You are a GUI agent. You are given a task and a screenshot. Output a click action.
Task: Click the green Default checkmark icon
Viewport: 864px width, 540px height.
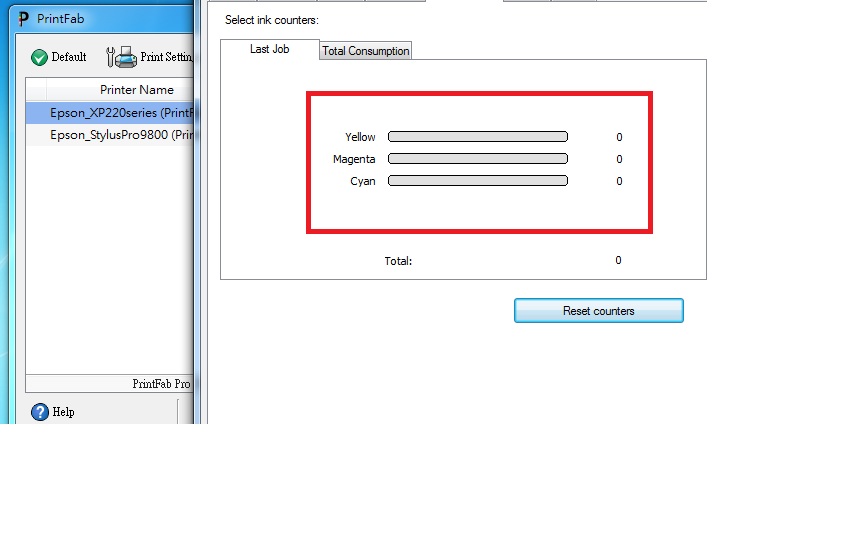tap(39, 58)
